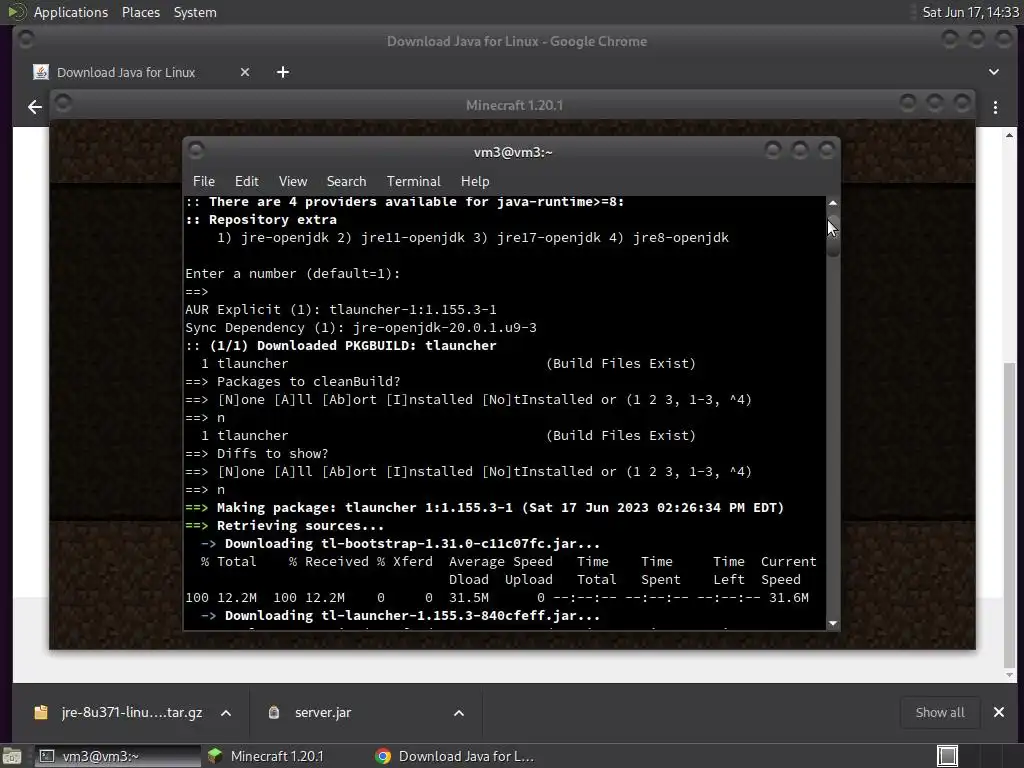The image size is (1024, 768).
Task: Expand Chrome tab search chevron
Action: click(x=993, y=72)
